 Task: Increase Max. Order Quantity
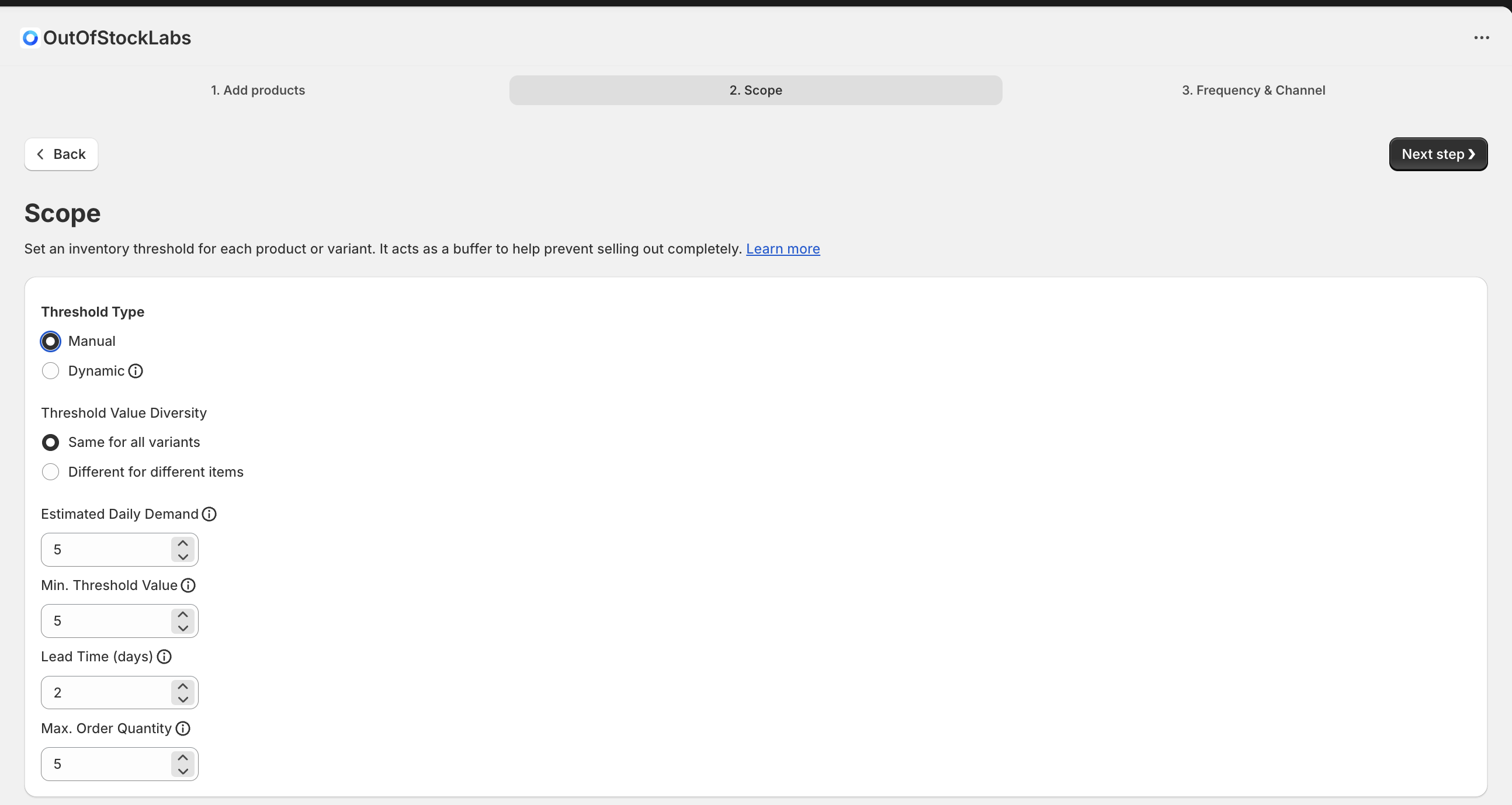tap(183, 758)
